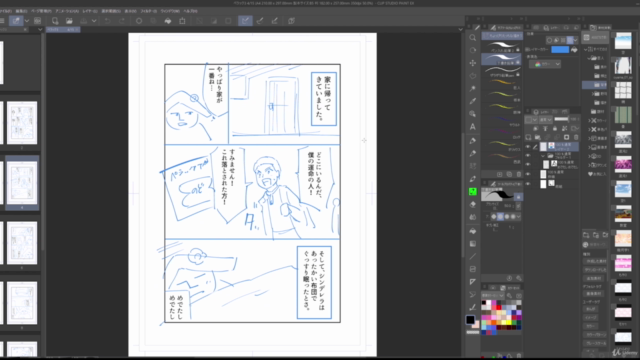Select the Eraser tool

tap(473, 204)
